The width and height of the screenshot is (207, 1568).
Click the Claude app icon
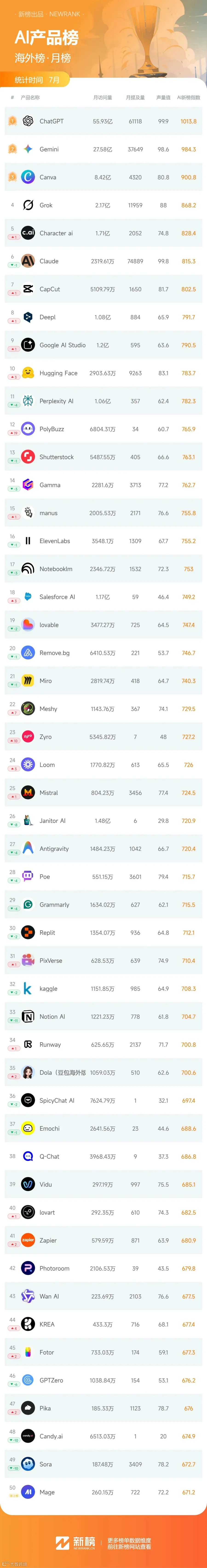tap(28, 261)
